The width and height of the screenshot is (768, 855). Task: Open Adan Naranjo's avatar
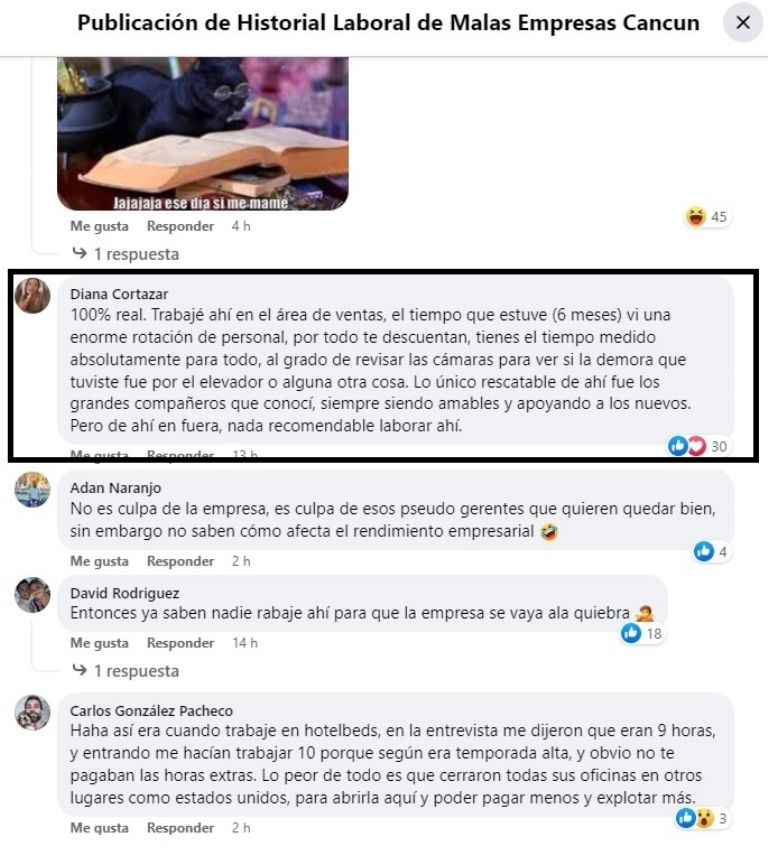(x=33, y=489)
